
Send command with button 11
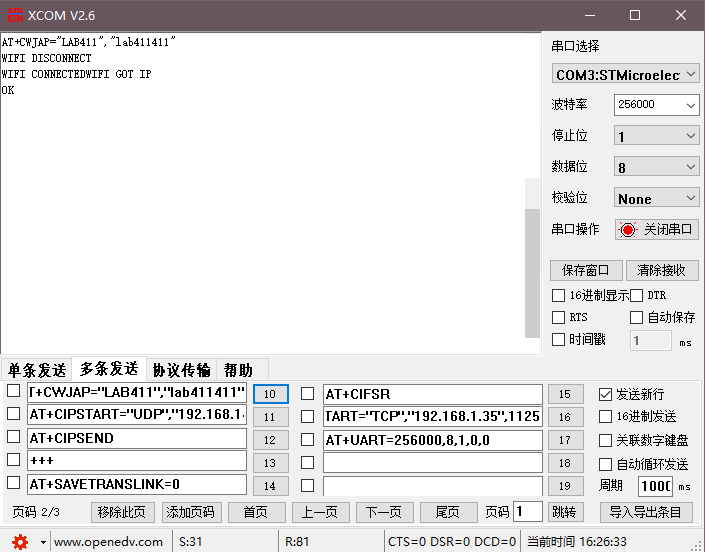point(271,417)
